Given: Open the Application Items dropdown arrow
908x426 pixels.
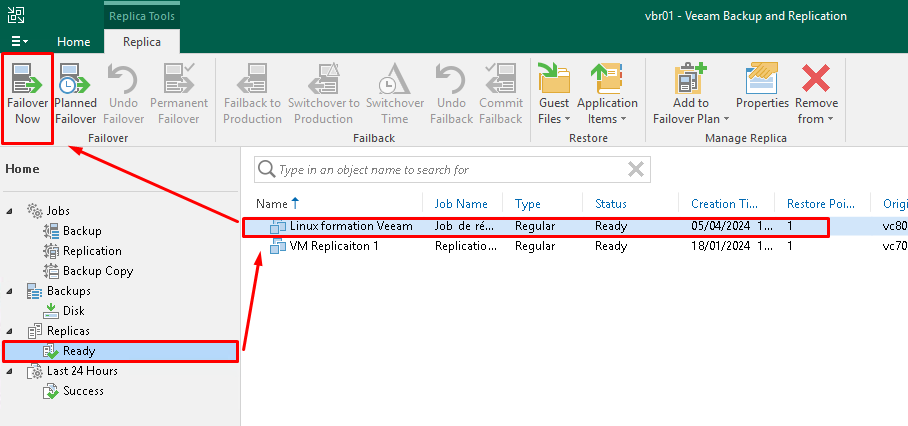Looking at the screenshot, I should tap(623, 119).
